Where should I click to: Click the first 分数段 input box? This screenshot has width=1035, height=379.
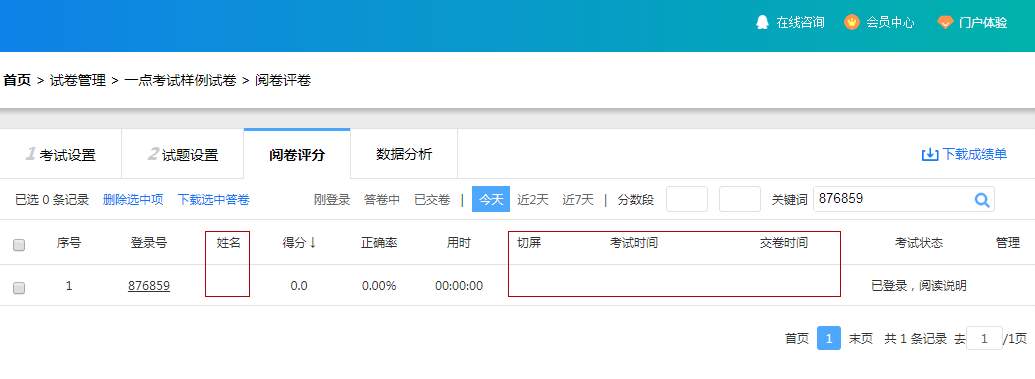click(x=686, y=199)
